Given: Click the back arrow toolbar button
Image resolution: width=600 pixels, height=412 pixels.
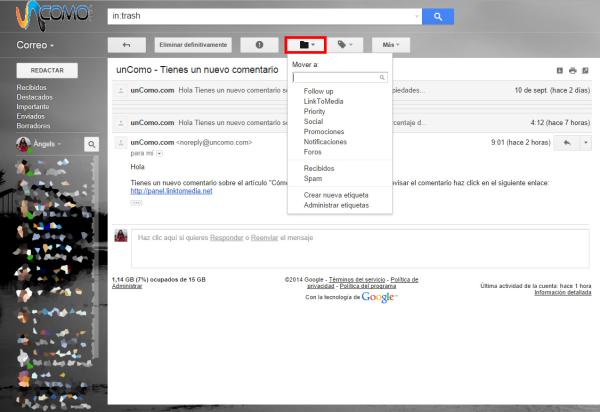Looking at the screenshot, I should [x=127, y=45].
